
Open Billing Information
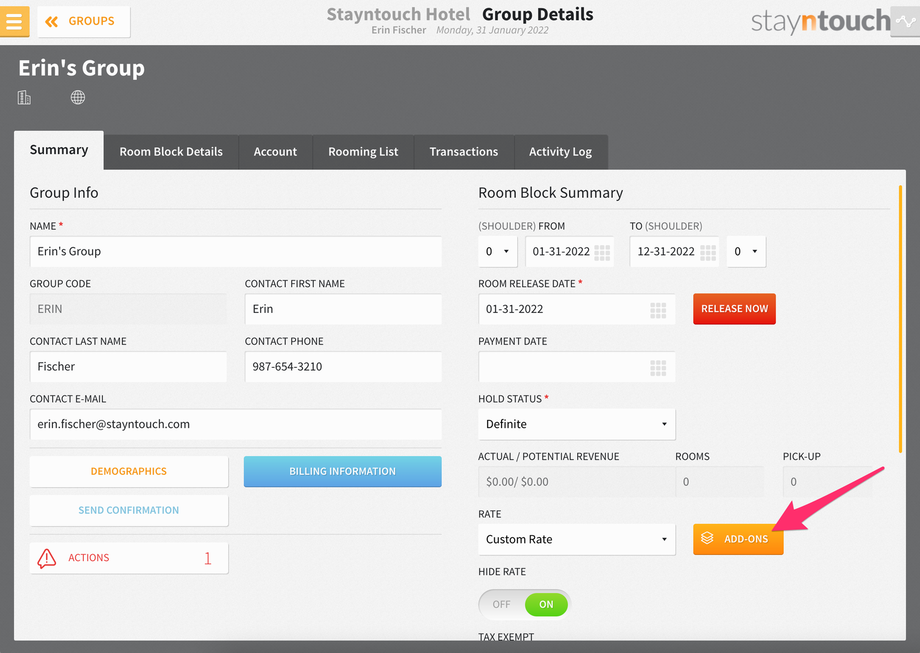point(343,472)
